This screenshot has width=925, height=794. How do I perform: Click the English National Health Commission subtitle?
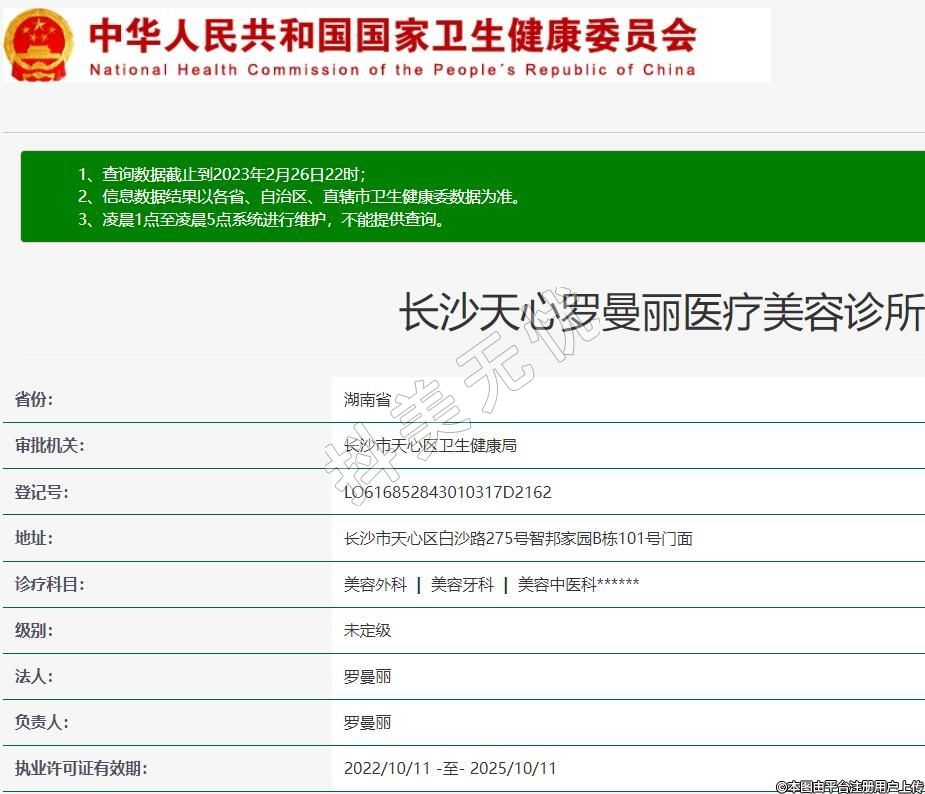(392, 70)
